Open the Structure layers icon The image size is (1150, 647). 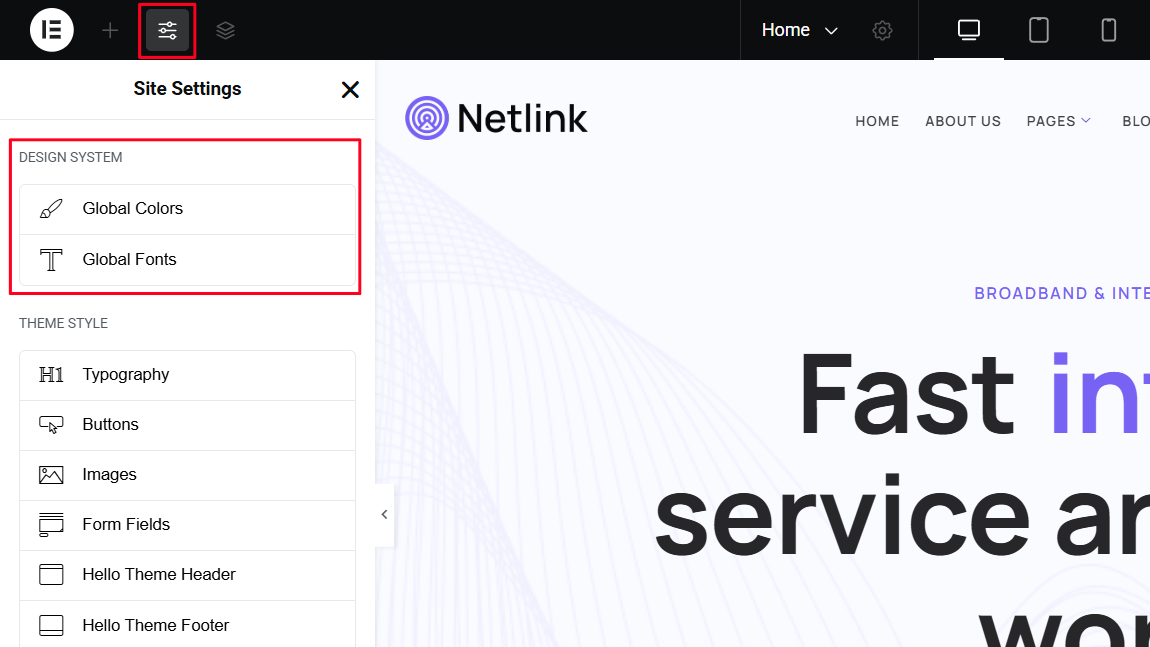[225, 30]
